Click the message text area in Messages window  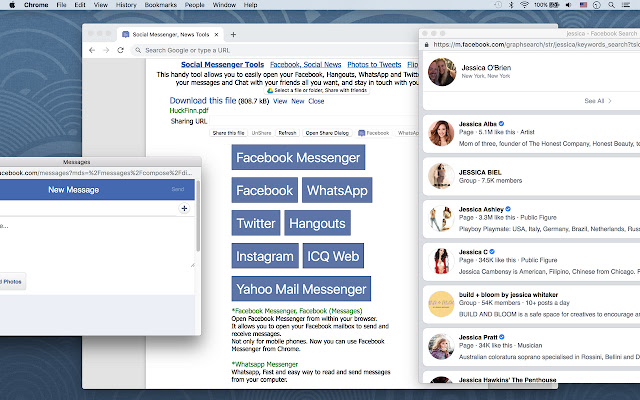[97, 242]
